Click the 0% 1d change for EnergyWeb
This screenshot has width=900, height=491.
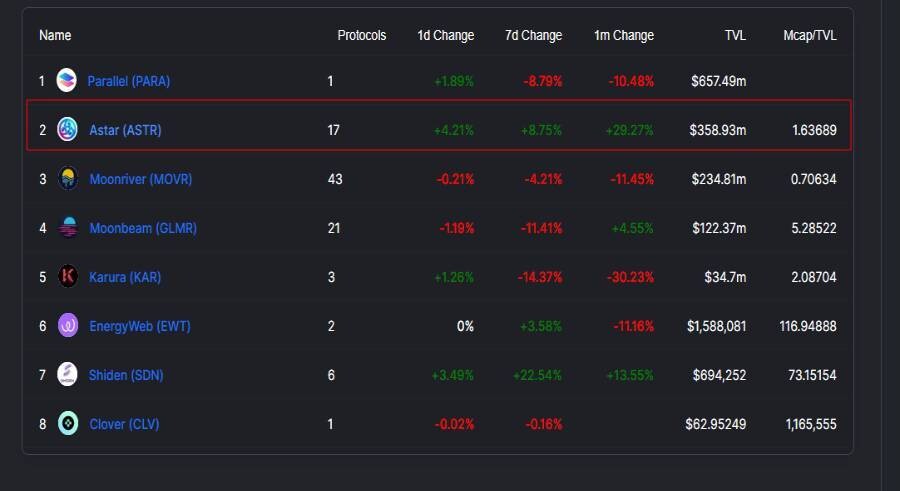(465, 326)
